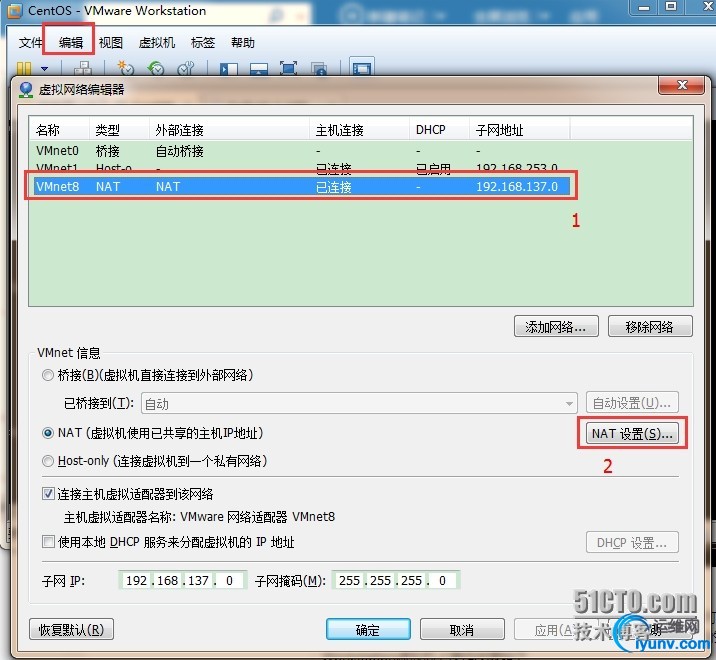Take a snapshot using the clock-star icon

pyautogui.click(x=126, y=69)
